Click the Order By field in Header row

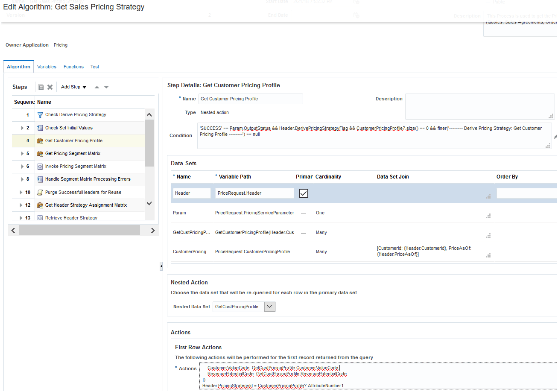click(527, 193)
